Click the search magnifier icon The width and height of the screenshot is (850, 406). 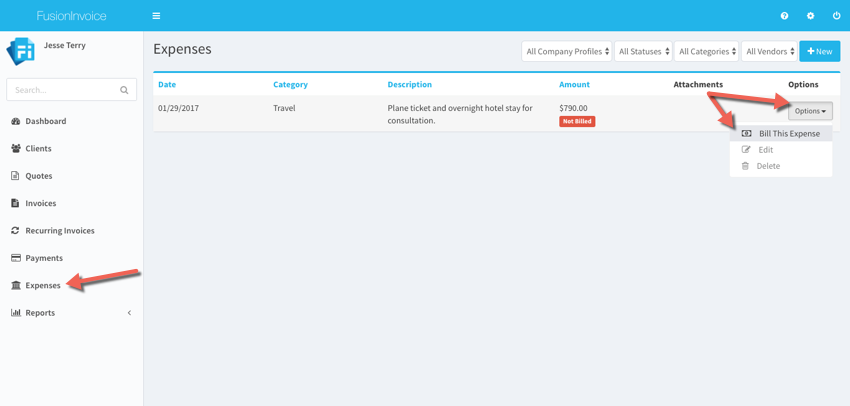[x=124, y=90]
